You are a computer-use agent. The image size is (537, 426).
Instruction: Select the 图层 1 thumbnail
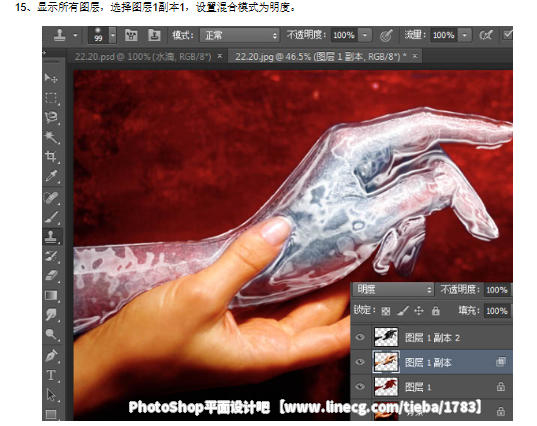(x=386, y=386)
